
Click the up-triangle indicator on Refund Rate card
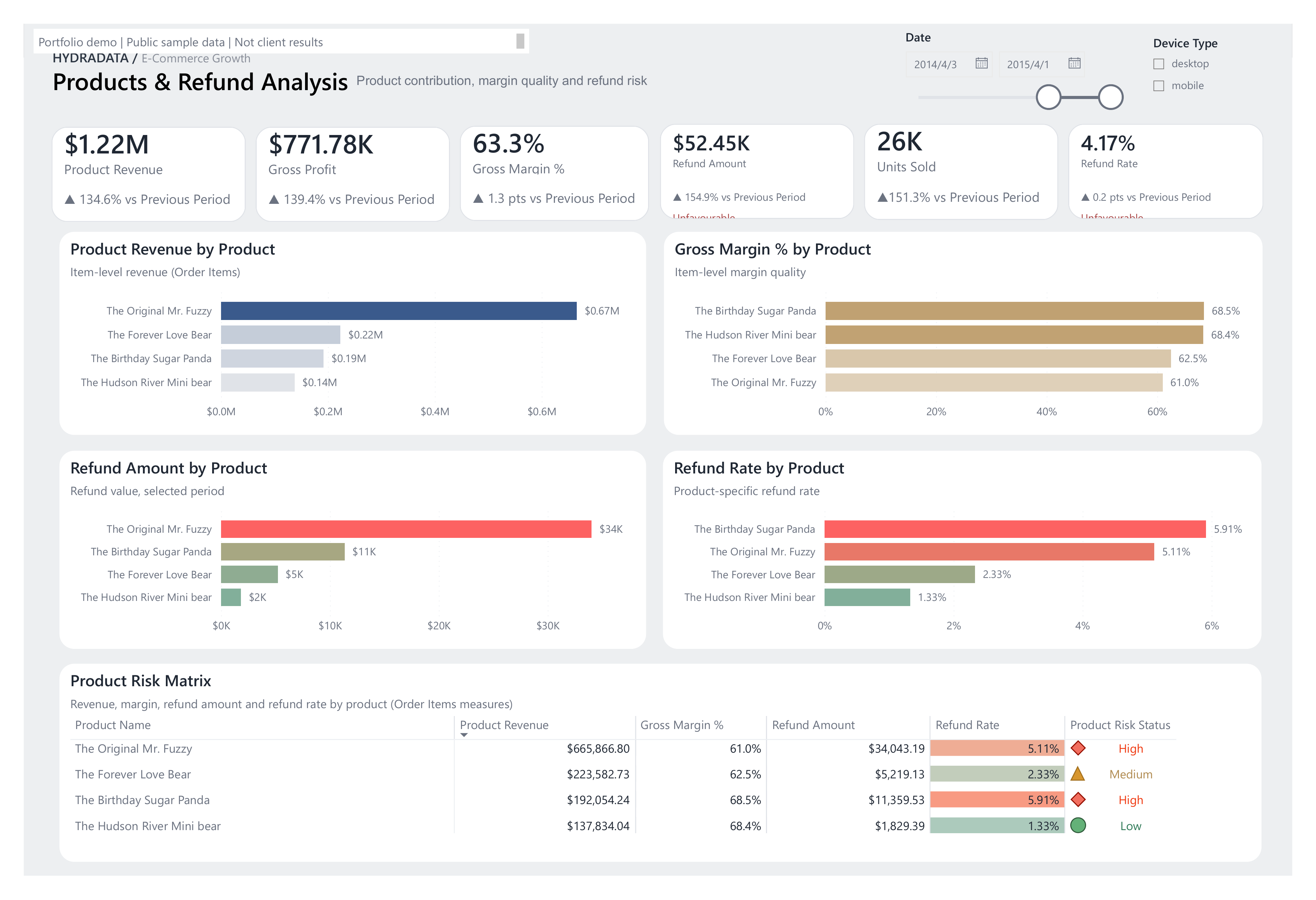coord(1085,197)
